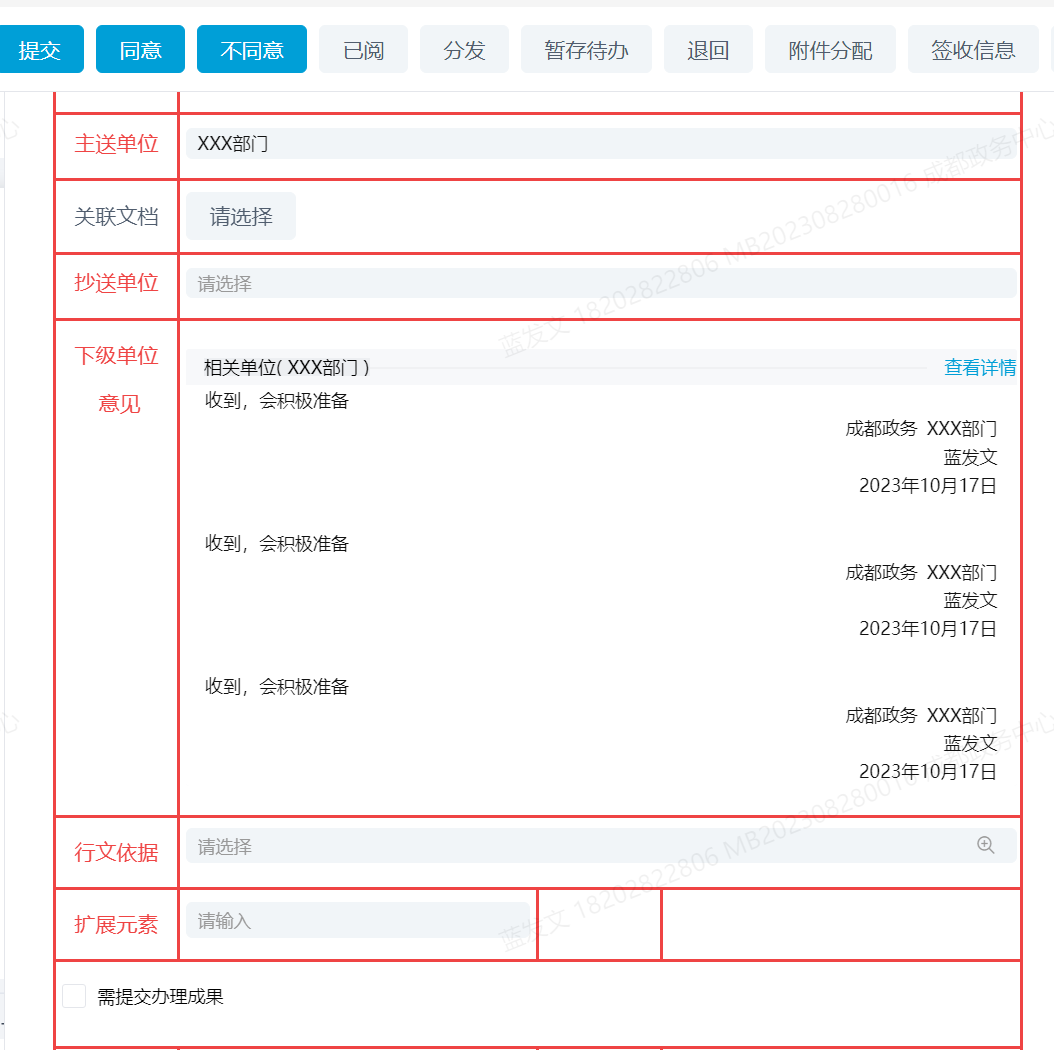This screenshot has width=1054, height=1050.
Task: Mark document as 已阅
Action: coord(364,49)
